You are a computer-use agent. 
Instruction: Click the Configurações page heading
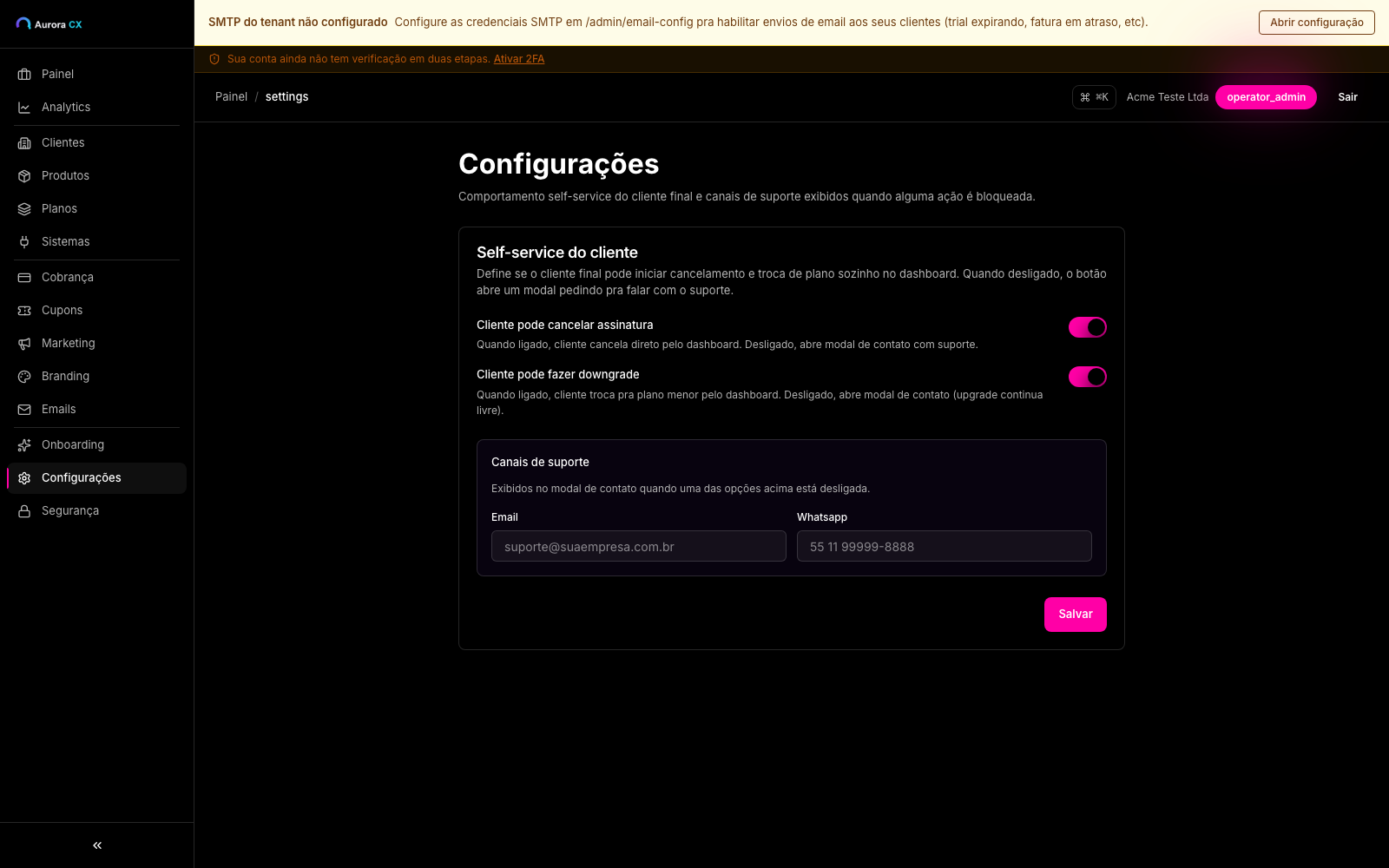tap(558, 164)
